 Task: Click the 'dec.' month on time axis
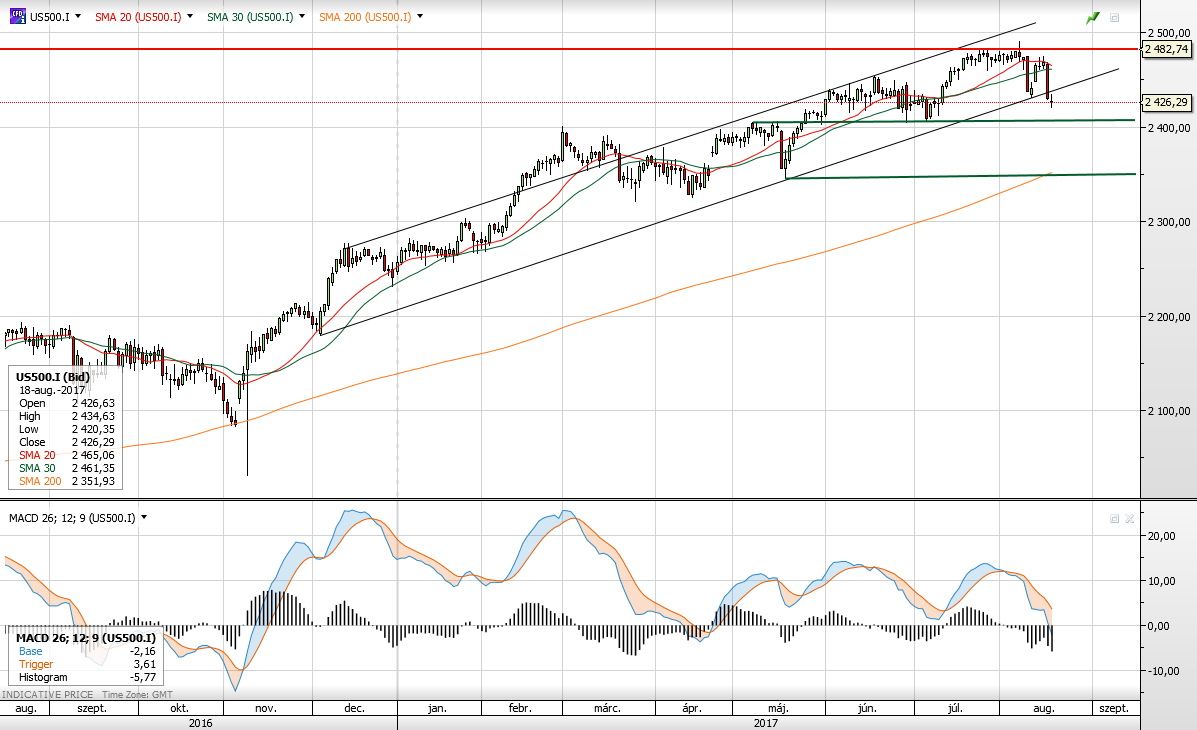pos(354,709)
